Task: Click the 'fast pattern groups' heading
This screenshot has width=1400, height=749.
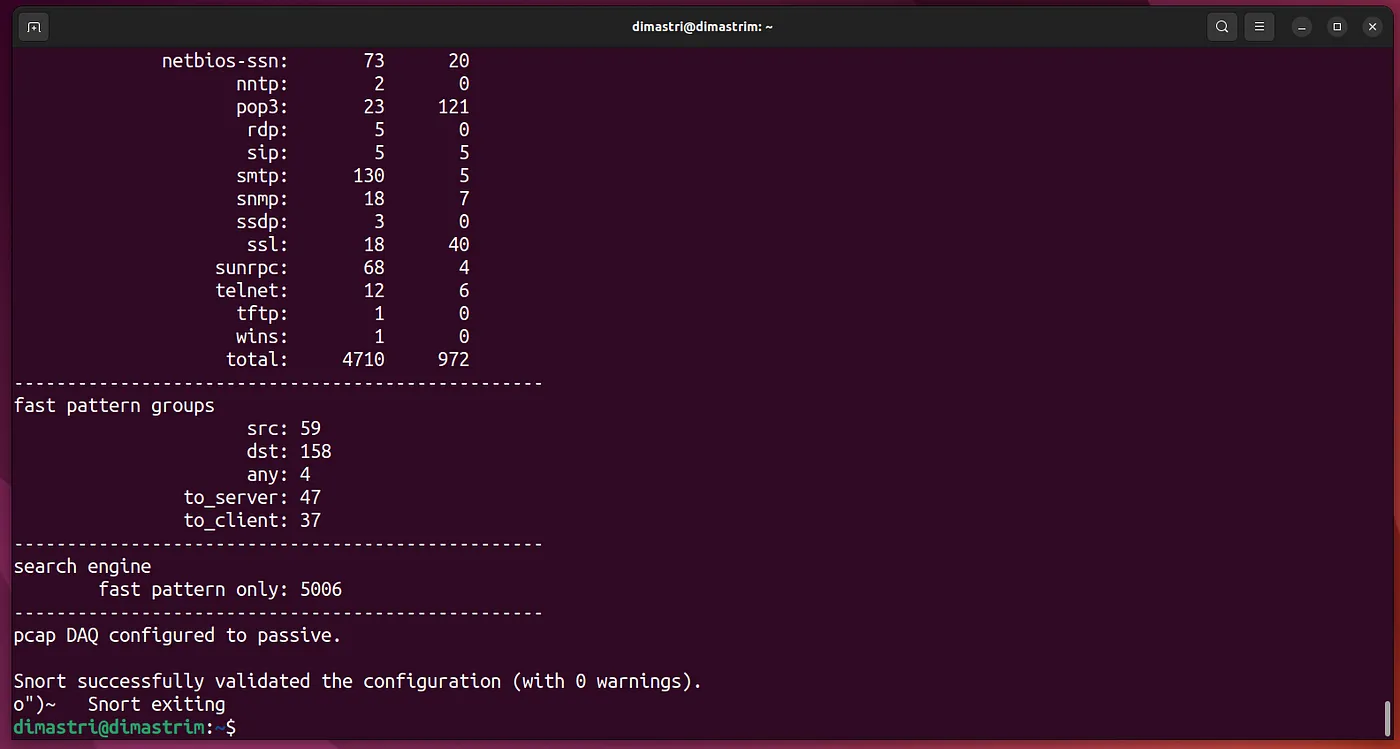Action: click(x=114, y=405)
